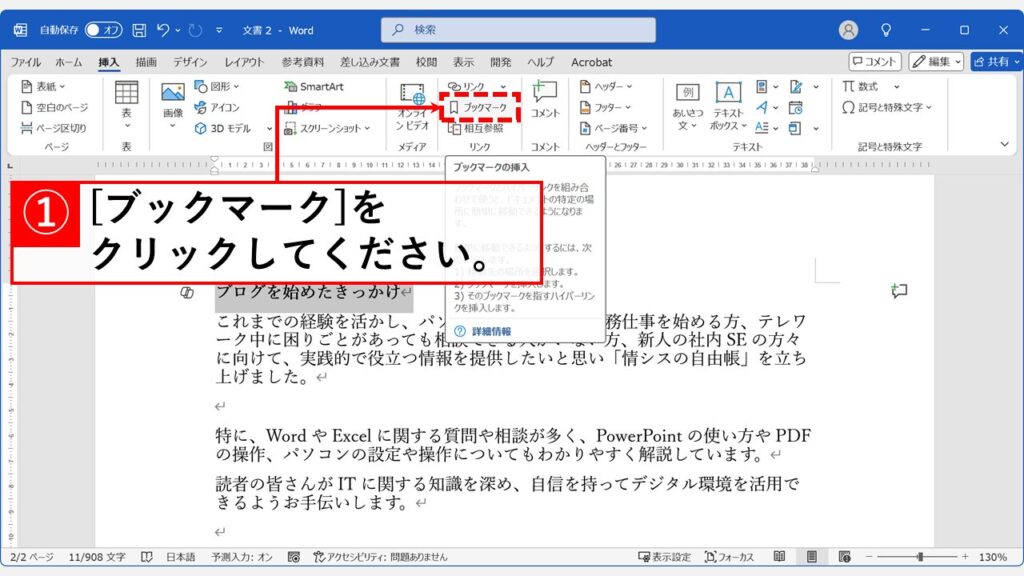
Task: Switch to Read Mode view
Action: [x=779, y=557]
